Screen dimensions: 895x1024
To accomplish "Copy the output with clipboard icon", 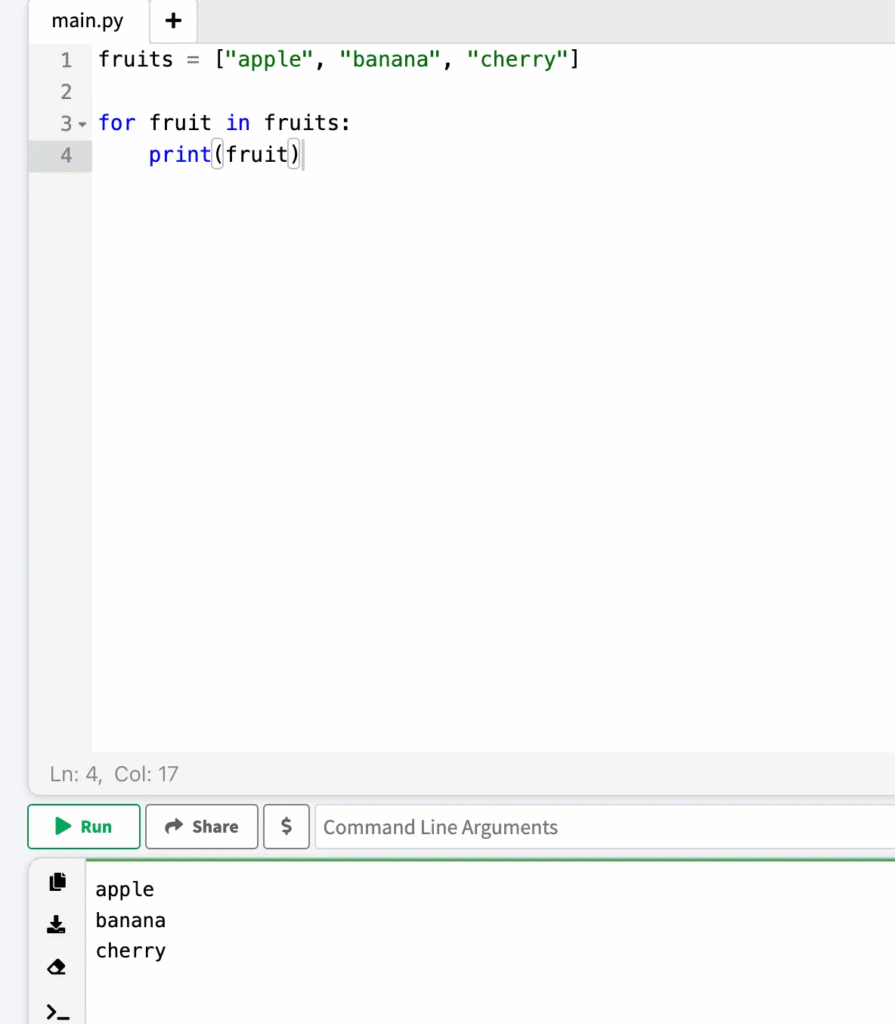I will click(x=57, y=882).
